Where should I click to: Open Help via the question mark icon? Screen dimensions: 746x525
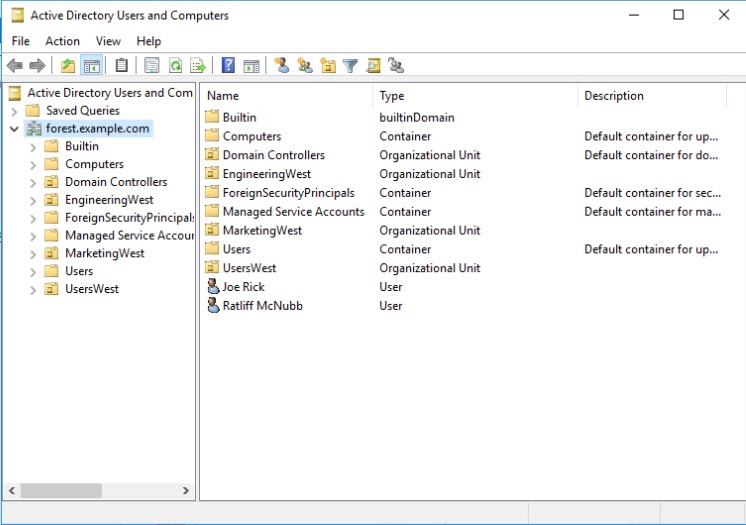click(228, 66)
